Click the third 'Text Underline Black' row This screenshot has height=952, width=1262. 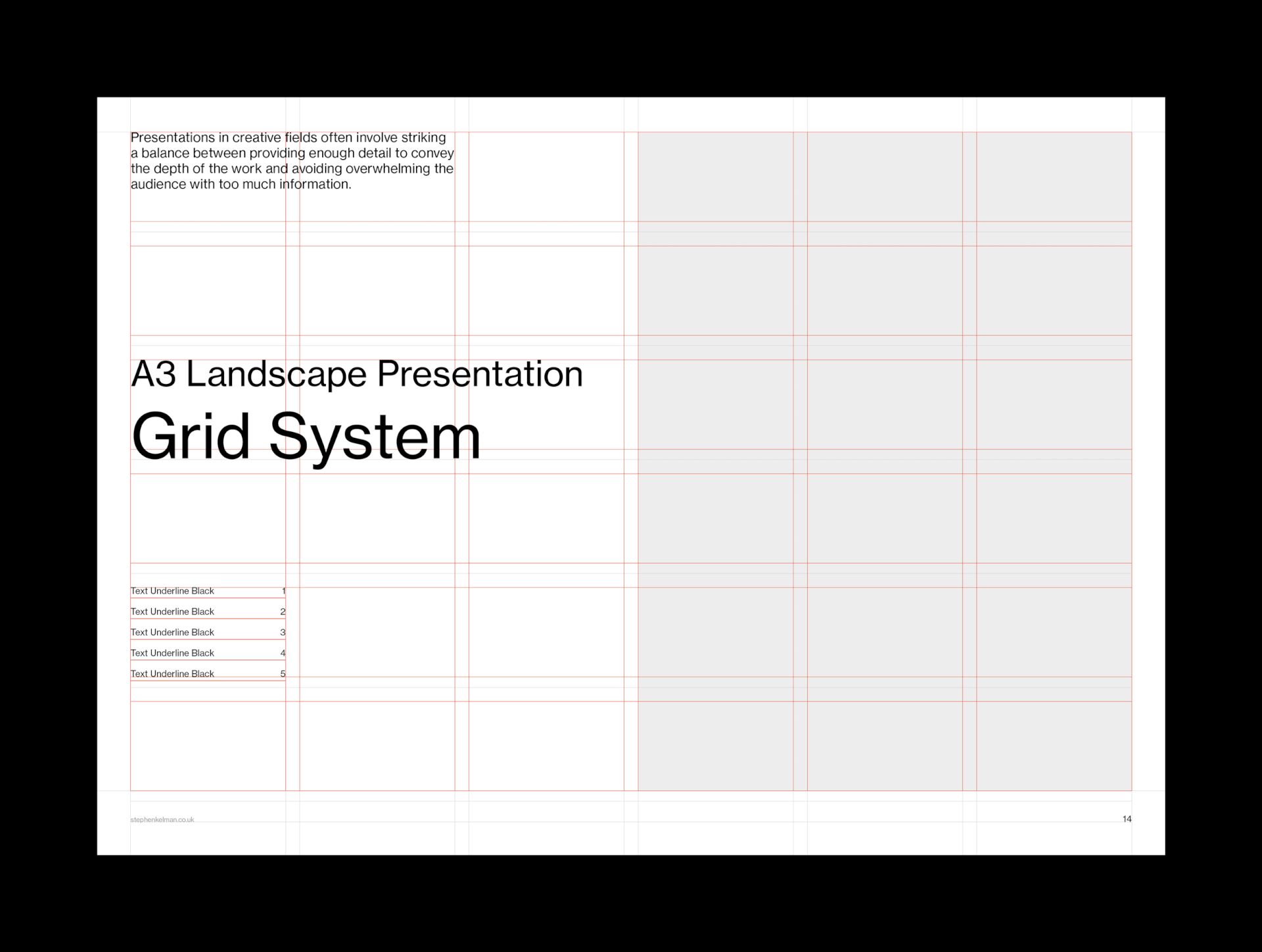(172, 632)
